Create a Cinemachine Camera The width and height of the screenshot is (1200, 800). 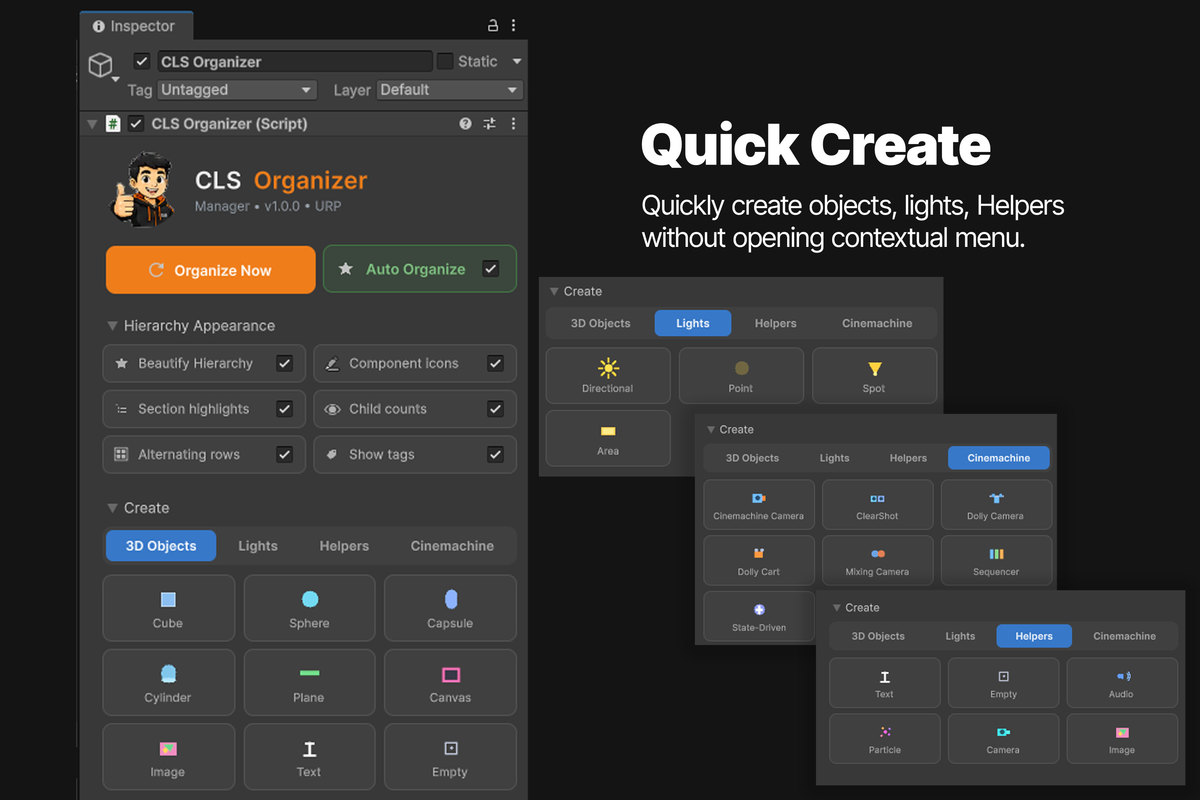(759, 504)
